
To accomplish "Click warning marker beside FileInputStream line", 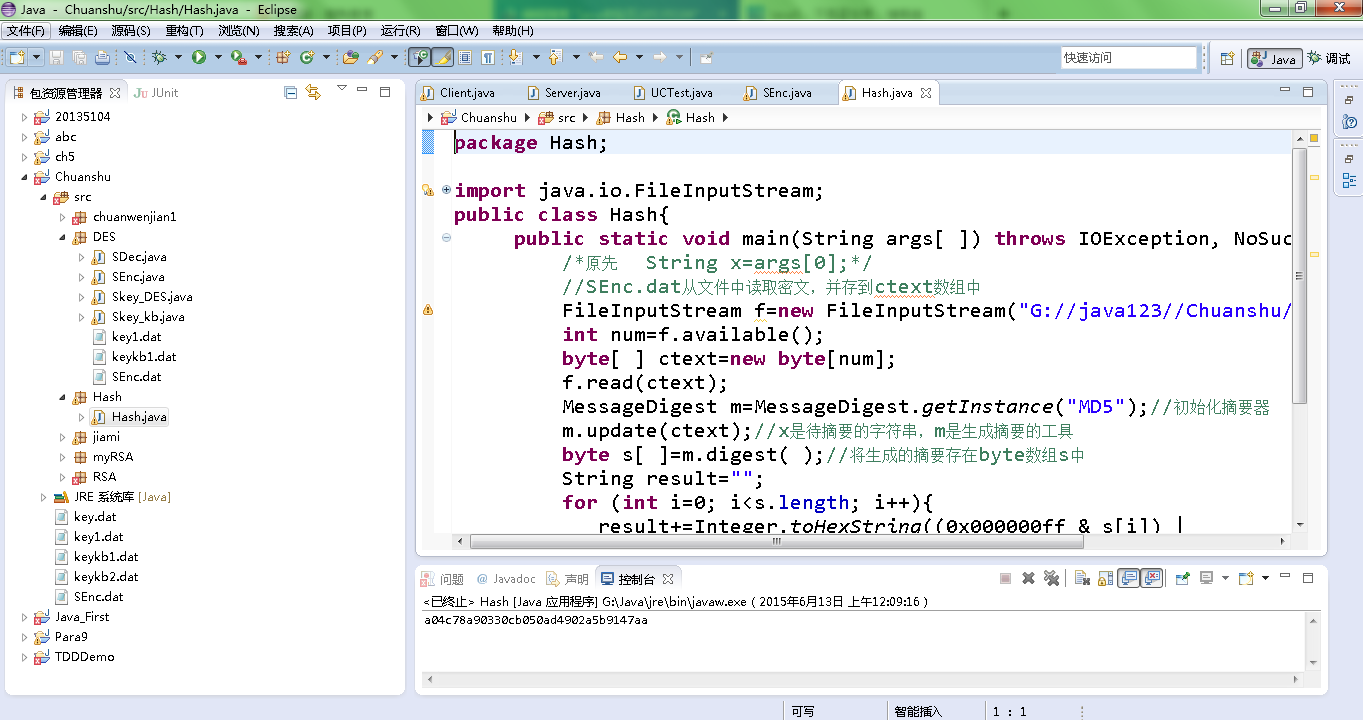I will pyautogui.click(x=428, y=310).
